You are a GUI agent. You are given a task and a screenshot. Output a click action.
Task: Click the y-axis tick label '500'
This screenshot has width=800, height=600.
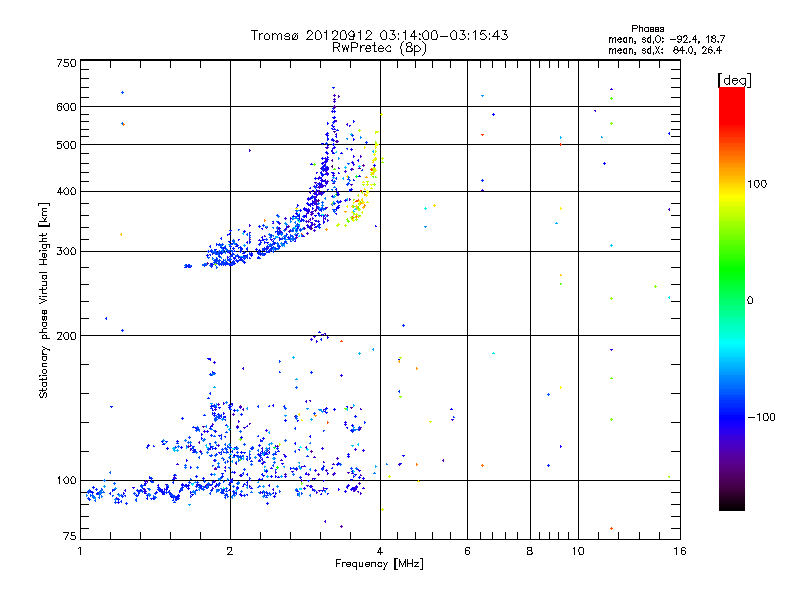[x=66, y=145]
